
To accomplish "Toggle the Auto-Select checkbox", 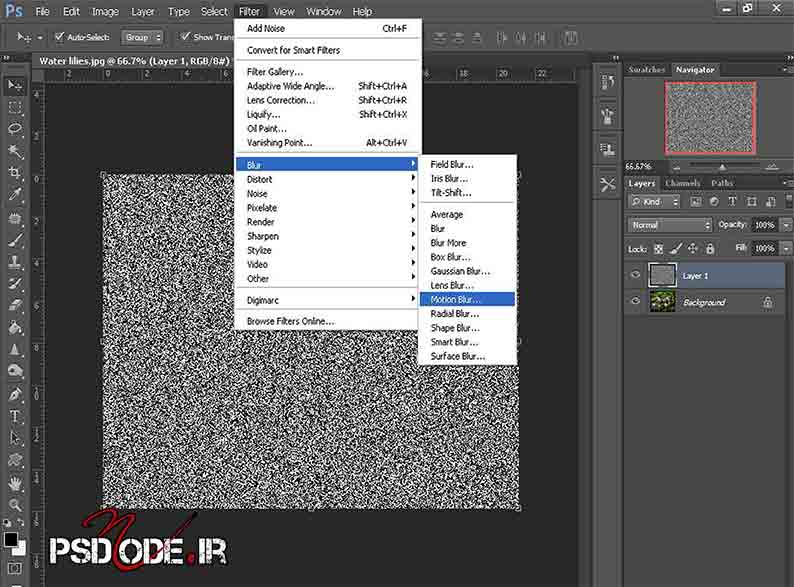I will point(60,36).
